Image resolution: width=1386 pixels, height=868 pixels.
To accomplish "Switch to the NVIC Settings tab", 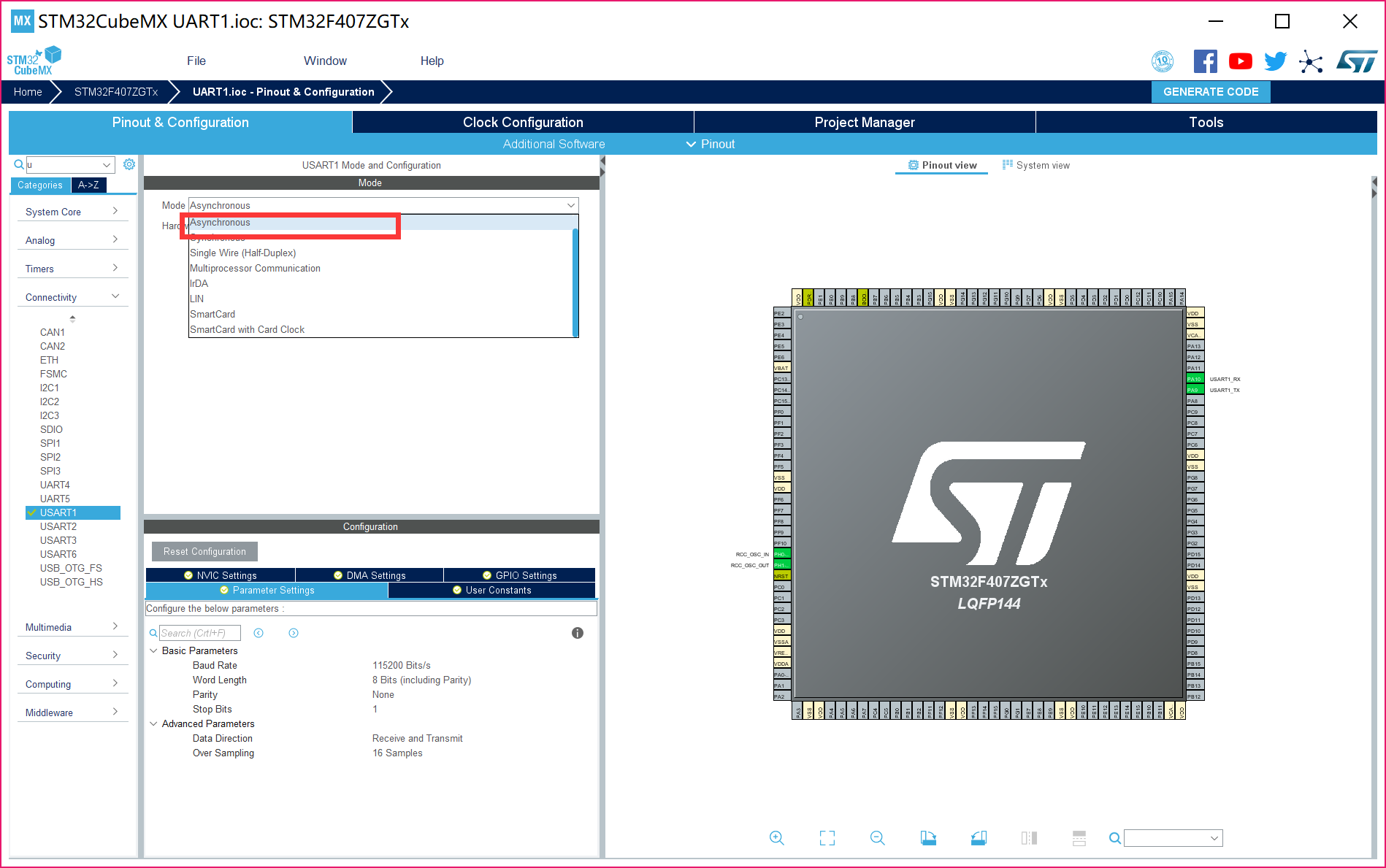I will [221, 575].
